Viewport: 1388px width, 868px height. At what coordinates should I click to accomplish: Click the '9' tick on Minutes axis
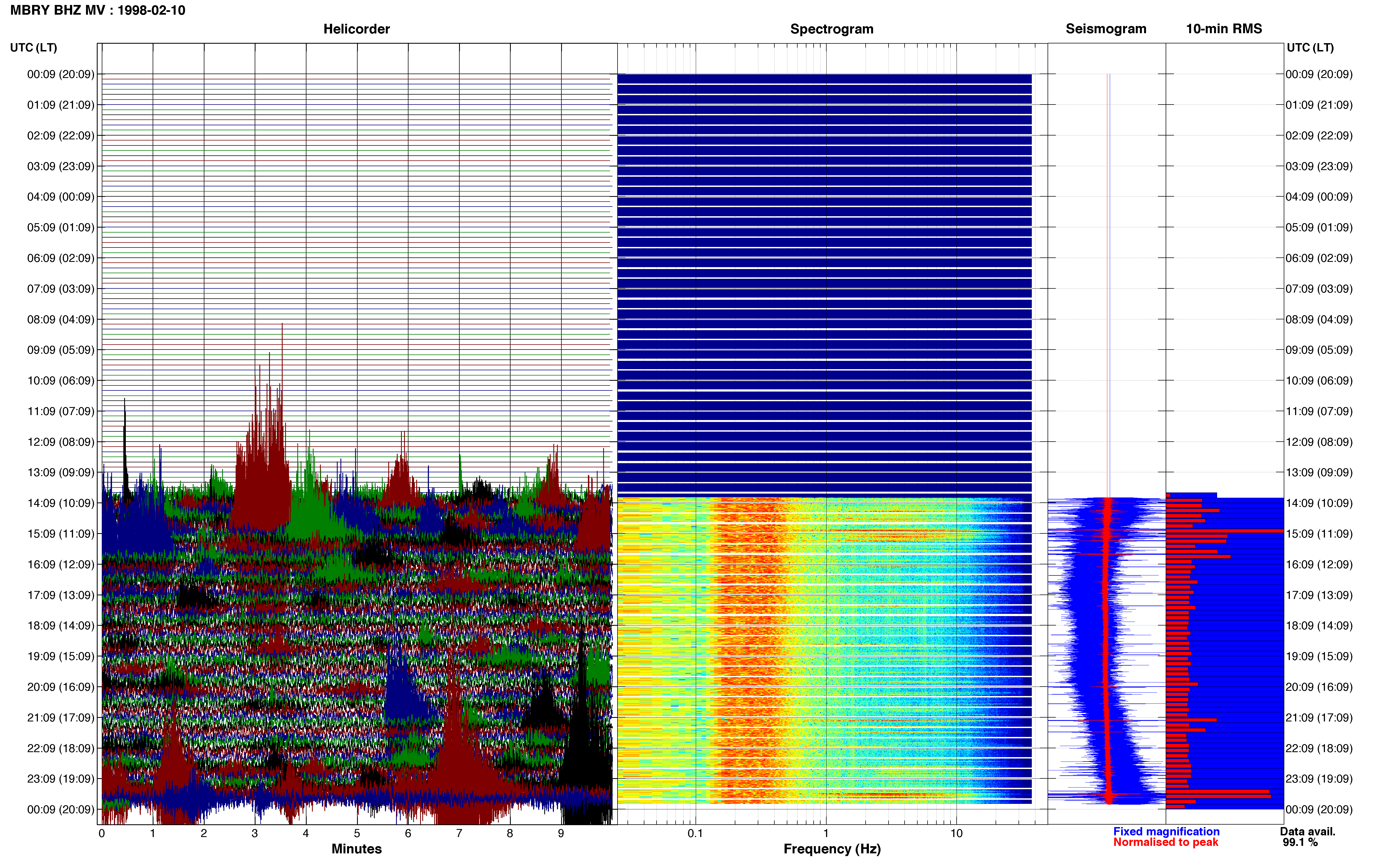click(x=561, y=833)
